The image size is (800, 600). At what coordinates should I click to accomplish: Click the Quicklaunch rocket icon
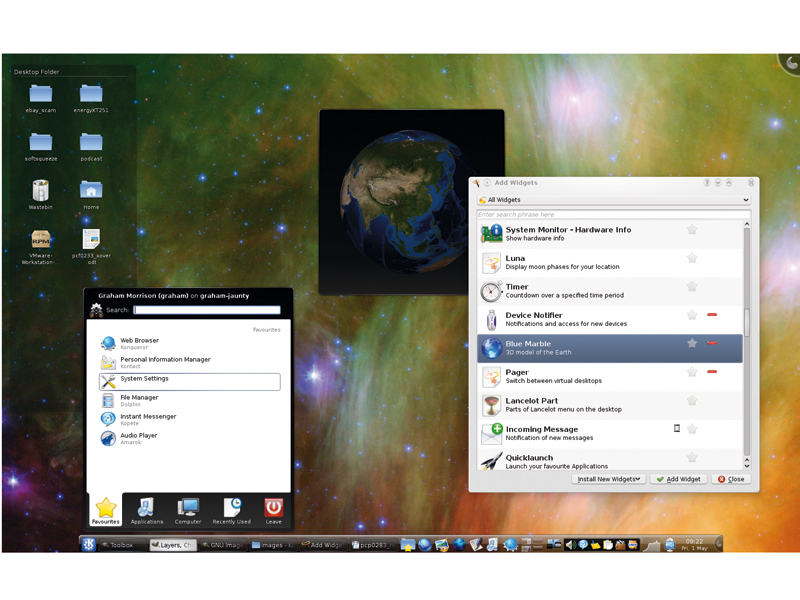491,461
